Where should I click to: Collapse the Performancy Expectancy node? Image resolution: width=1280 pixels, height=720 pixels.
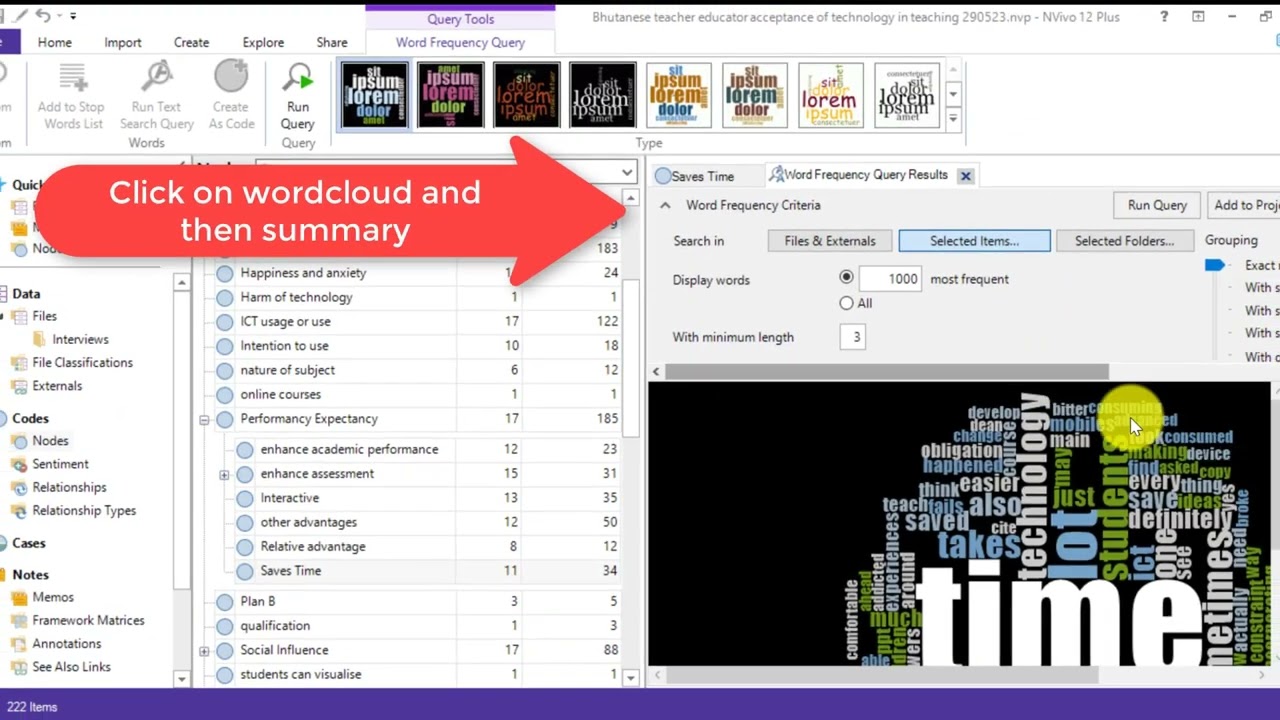204,420
